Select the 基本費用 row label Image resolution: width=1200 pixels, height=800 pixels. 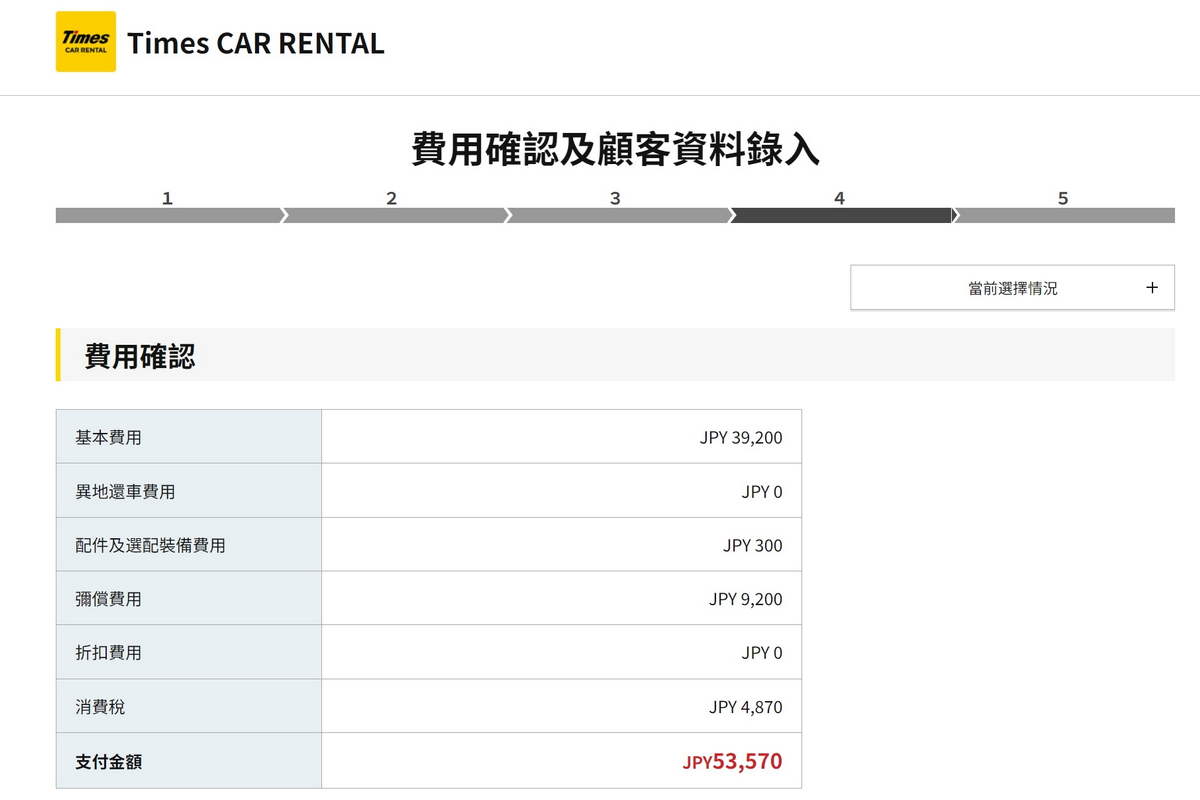(108, 437)
